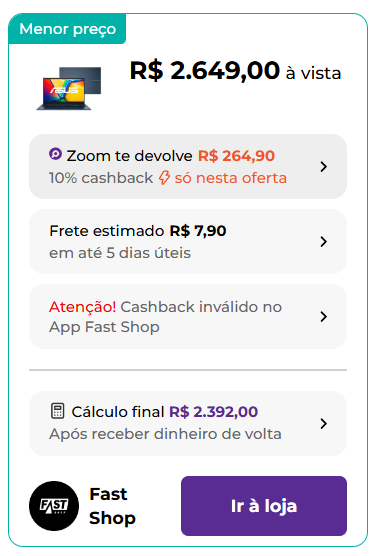
Task: Expand the Frete estimado chevron arrow
Action: click(x=323, y=241)
